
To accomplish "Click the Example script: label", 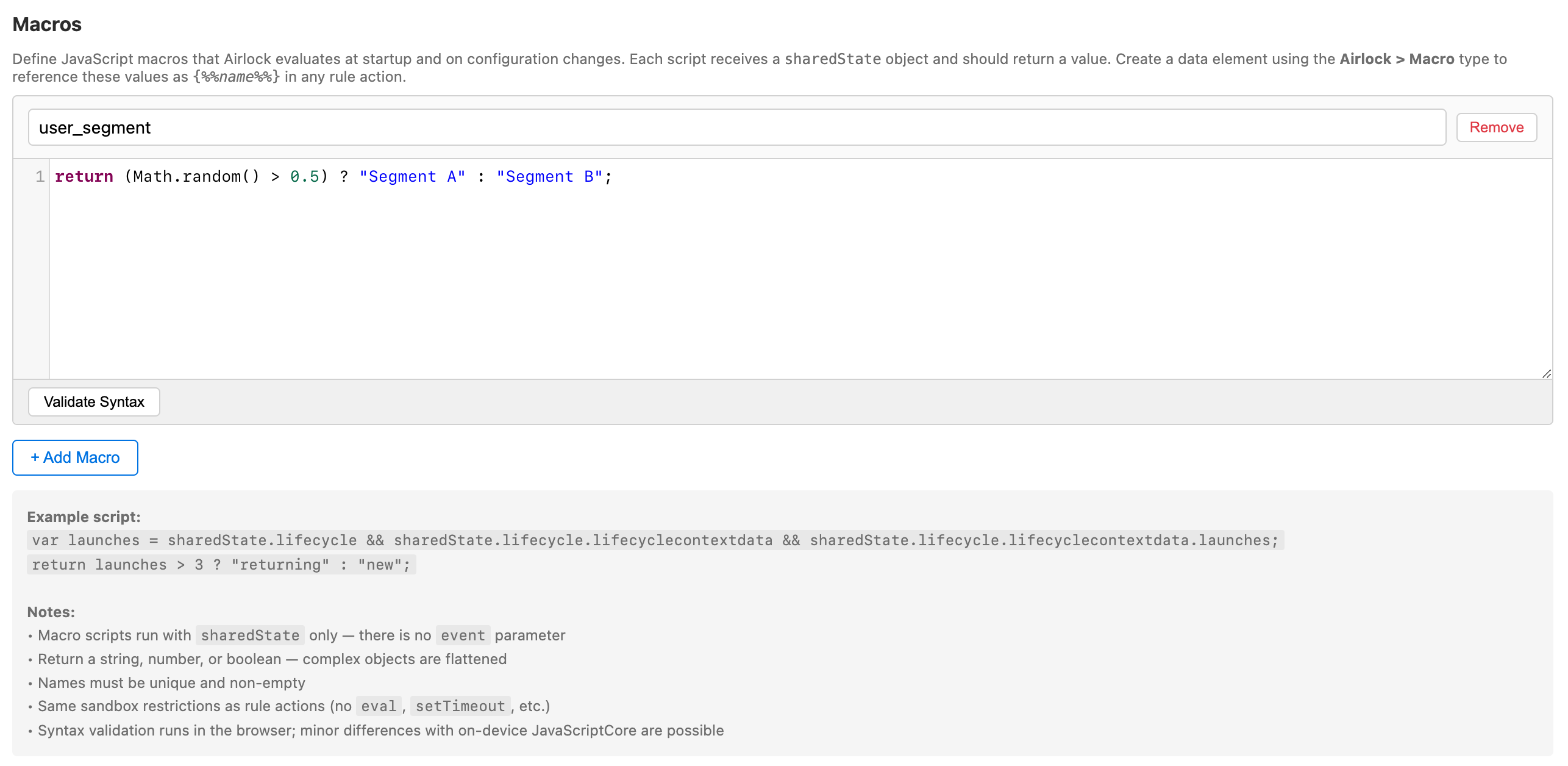I will coord(84,517).
